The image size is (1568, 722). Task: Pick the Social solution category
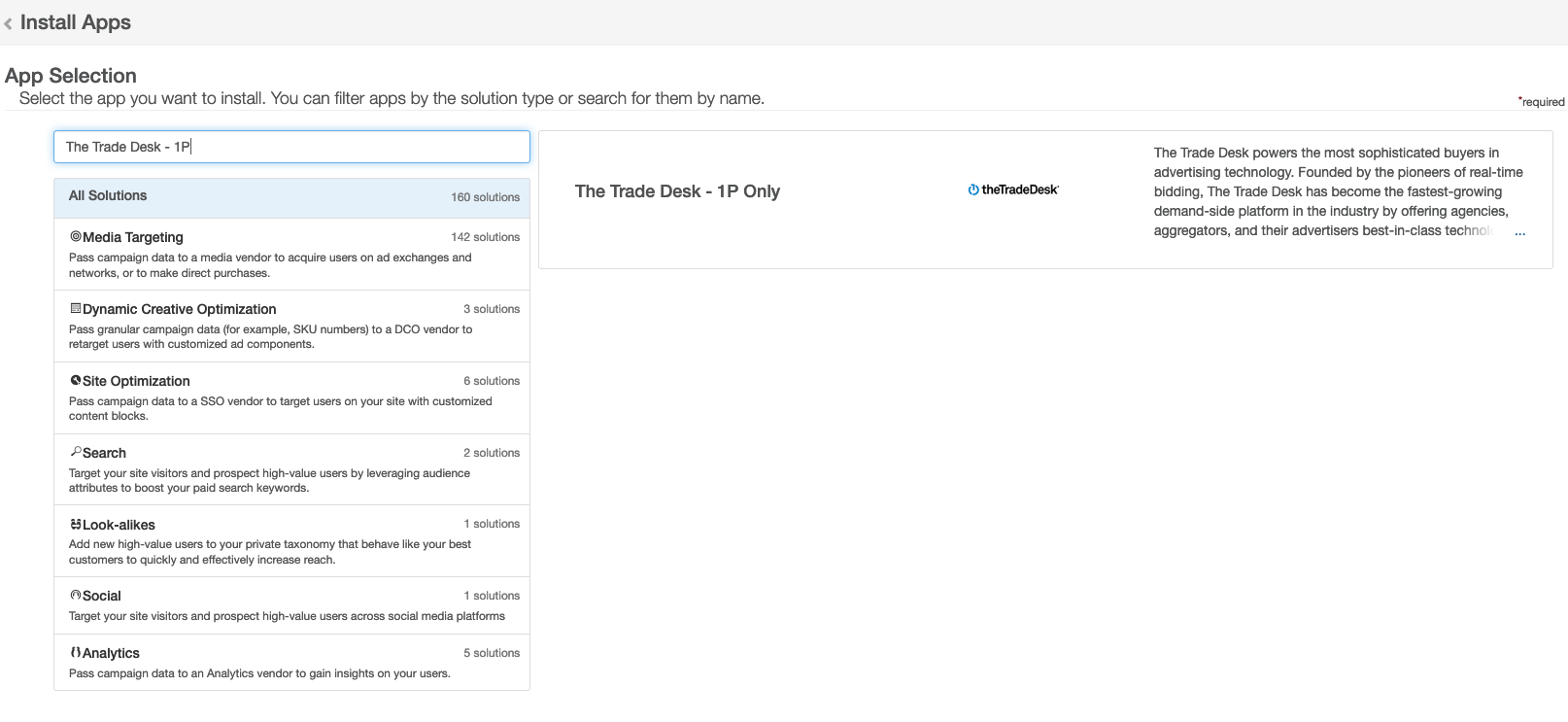[x=291, y=605]
